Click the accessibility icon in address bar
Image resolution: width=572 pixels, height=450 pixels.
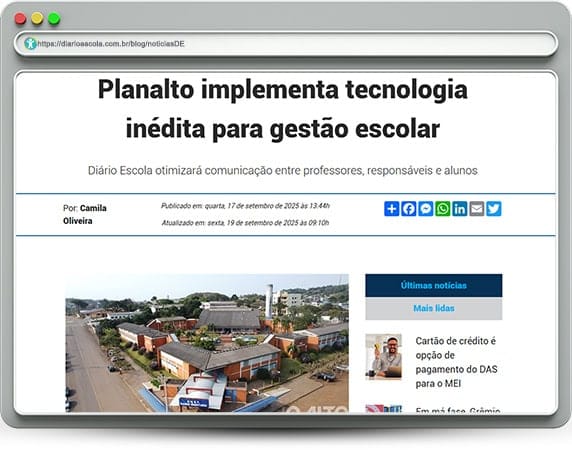tap(30, 44)
